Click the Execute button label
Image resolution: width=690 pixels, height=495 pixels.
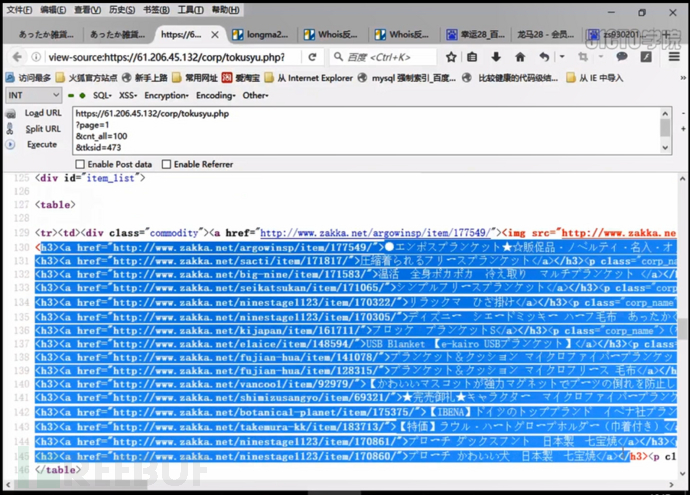42,144
